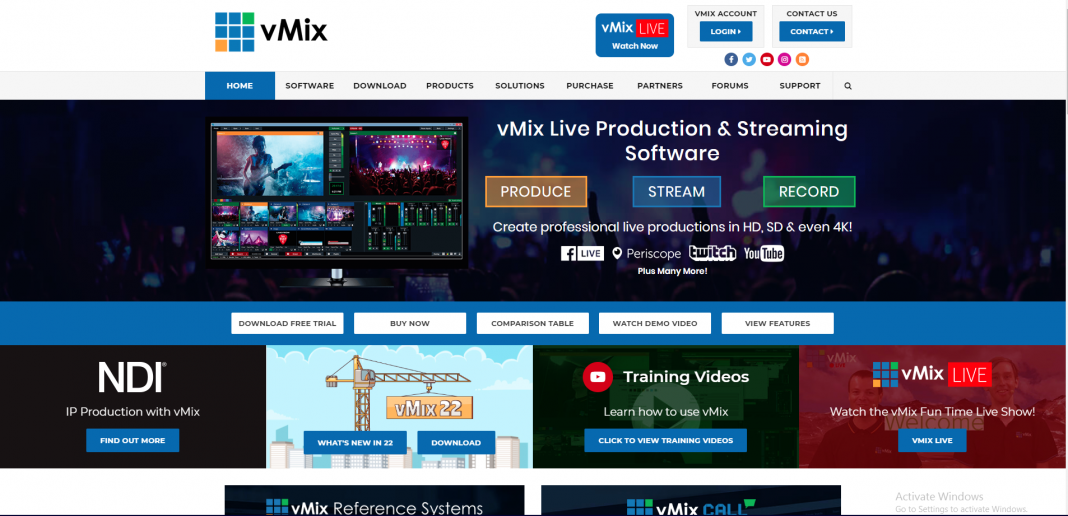Click the 'VMIX ACCOUNT' label
The width and height of the screenshot is (1068, 516).
(x=726, y=14)
